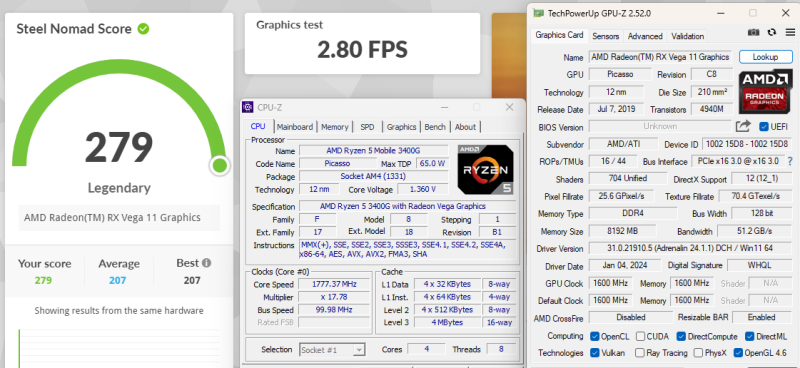
Task: Toggle the UEFI checkbox
Action: tap(764, 127)
